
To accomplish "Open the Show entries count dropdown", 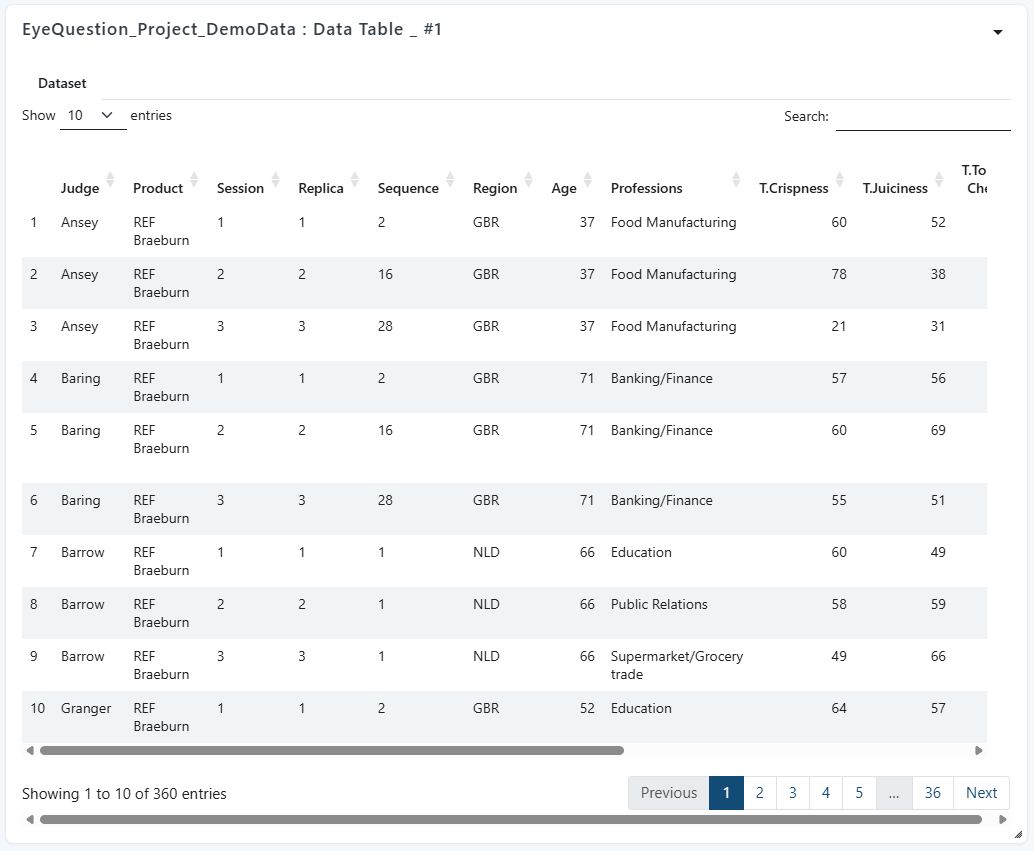I will coord(93,116).
